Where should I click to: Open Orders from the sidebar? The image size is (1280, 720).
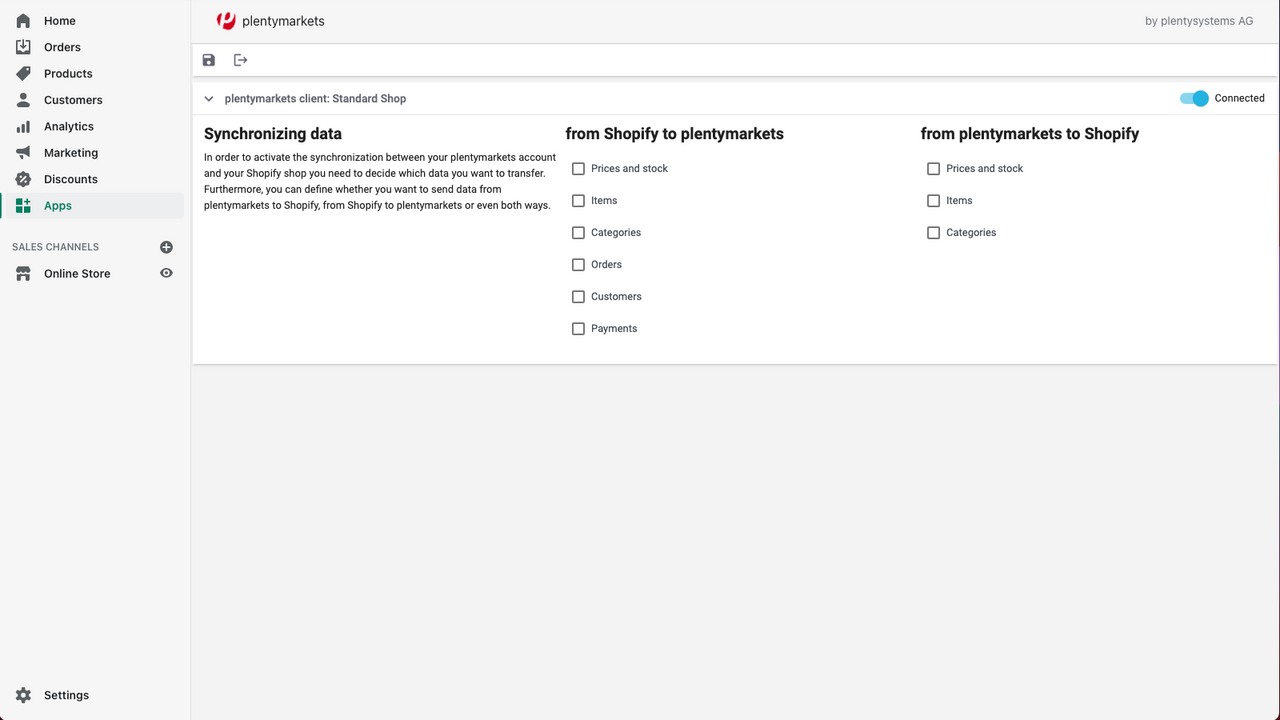click(62, 47)
